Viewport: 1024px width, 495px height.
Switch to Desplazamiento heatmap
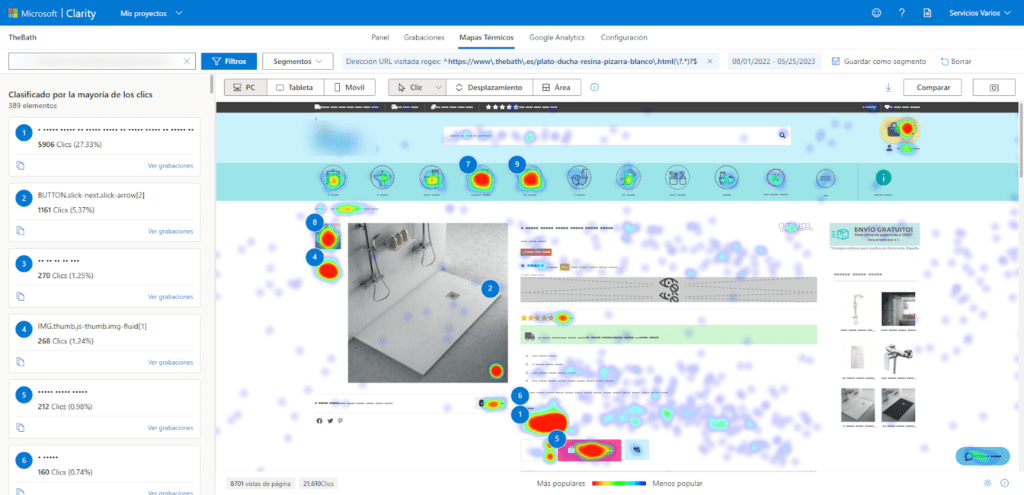click(x=488, y=87)
